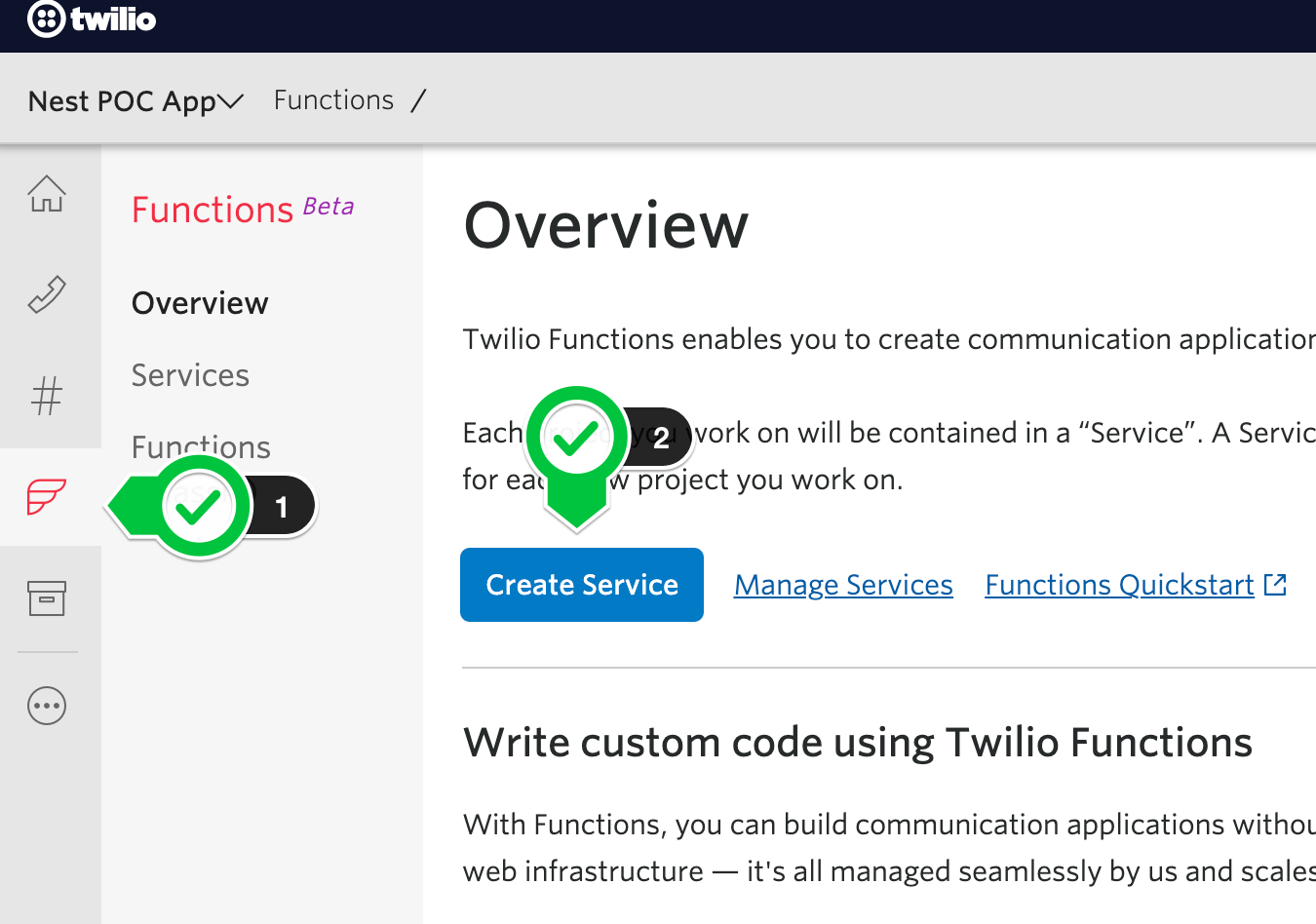This screenshot has width=1316, height=924.
Task: Open the partly covered Functions item in side menu
Action: click(x=201, y=447)
